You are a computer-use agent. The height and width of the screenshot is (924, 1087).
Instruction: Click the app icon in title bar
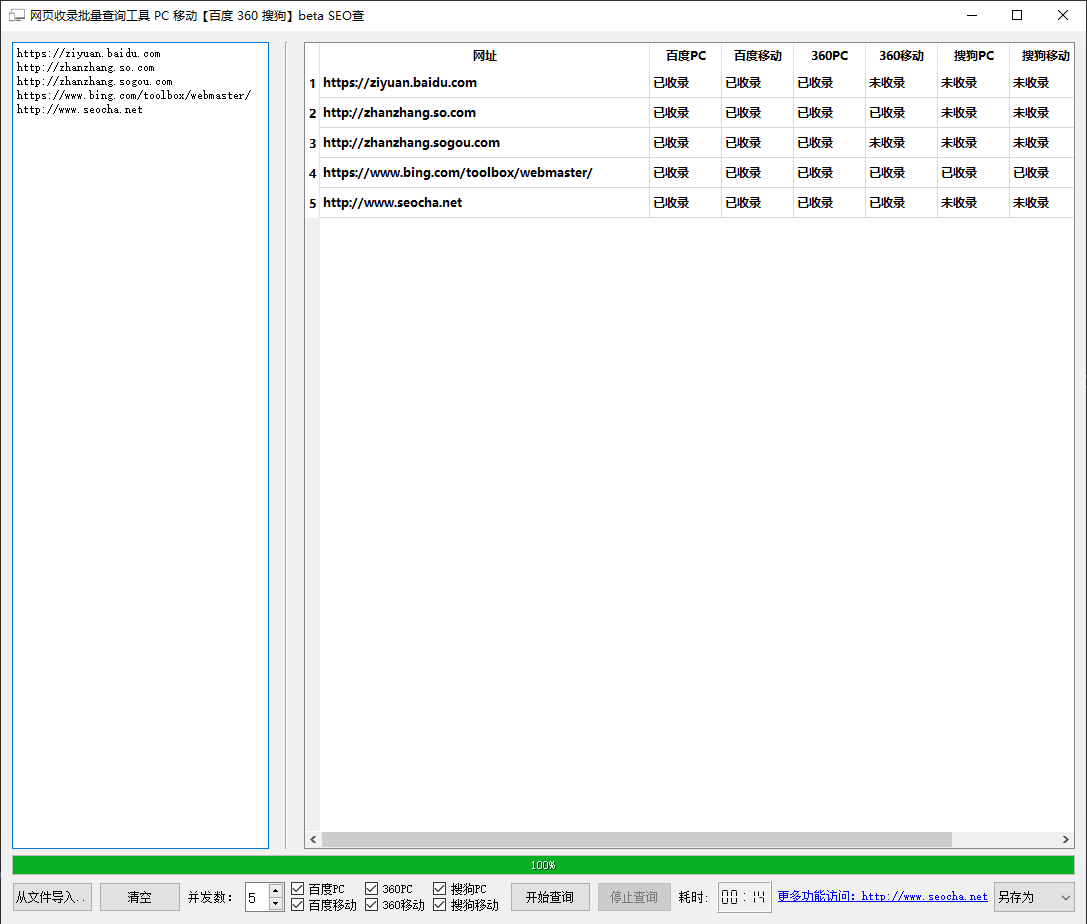tap(17, 15)
